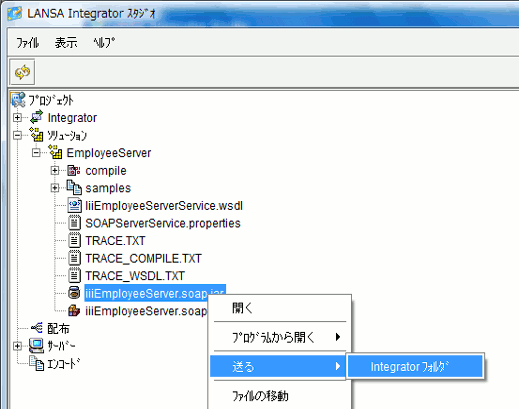The height and width of the screenshot is (409, 519).
Task: Click the compile folder icon
Action: pyautogui.click(x=74, y=171)
